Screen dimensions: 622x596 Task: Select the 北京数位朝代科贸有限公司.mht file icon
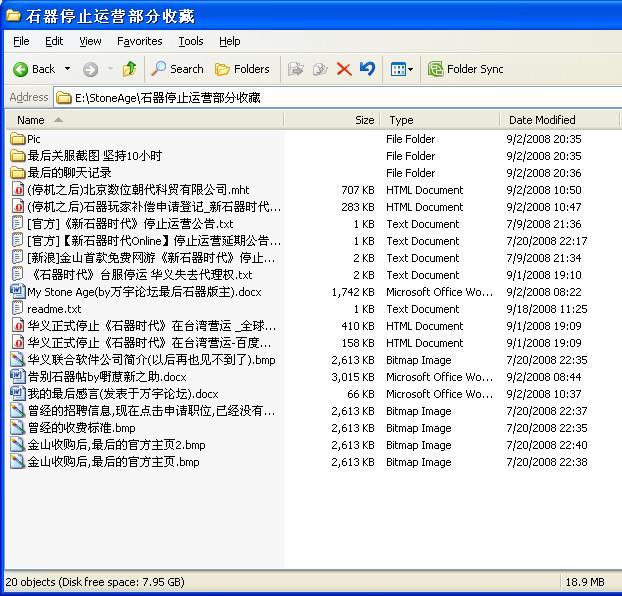click(x=18, y=190)
